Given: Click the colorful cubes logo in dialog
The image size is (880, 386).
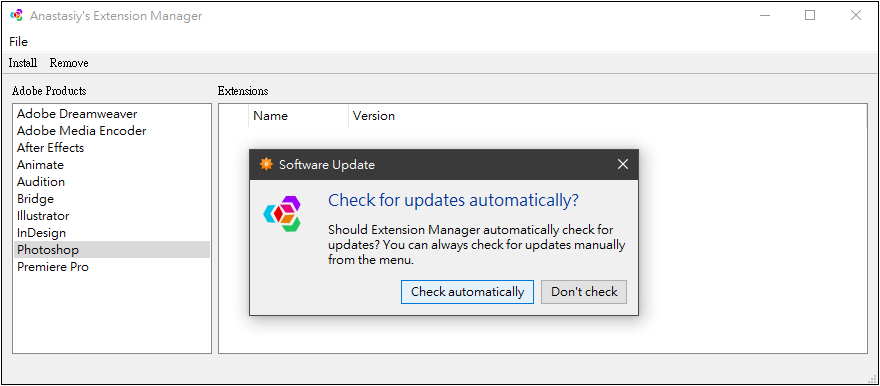Looking at the screenshot, I should point(283,214).
